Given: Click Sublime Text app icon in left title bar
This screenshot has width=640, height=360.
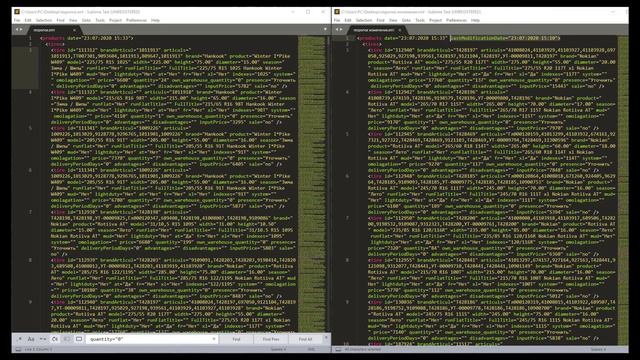Looking at the screenshot, I should pyautogui.click(x=17, y=12).
